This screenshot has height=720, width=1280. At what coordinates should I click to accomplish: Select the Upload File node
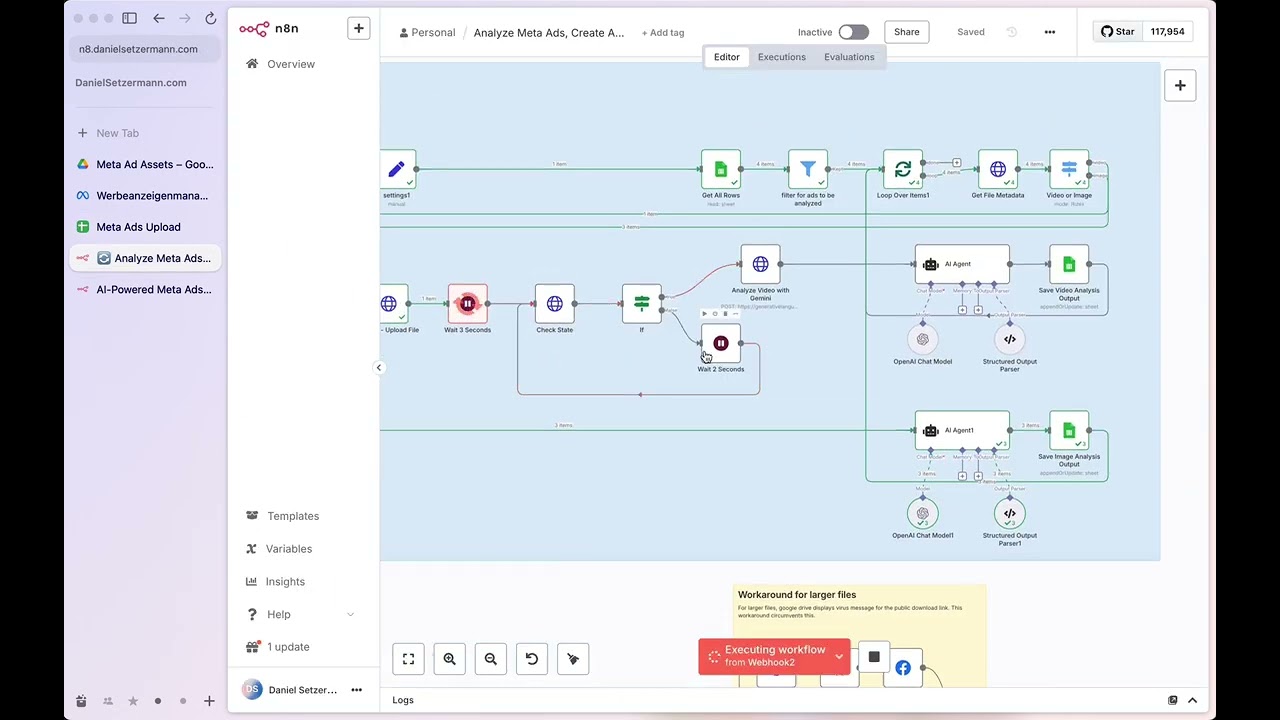[394, 303]
